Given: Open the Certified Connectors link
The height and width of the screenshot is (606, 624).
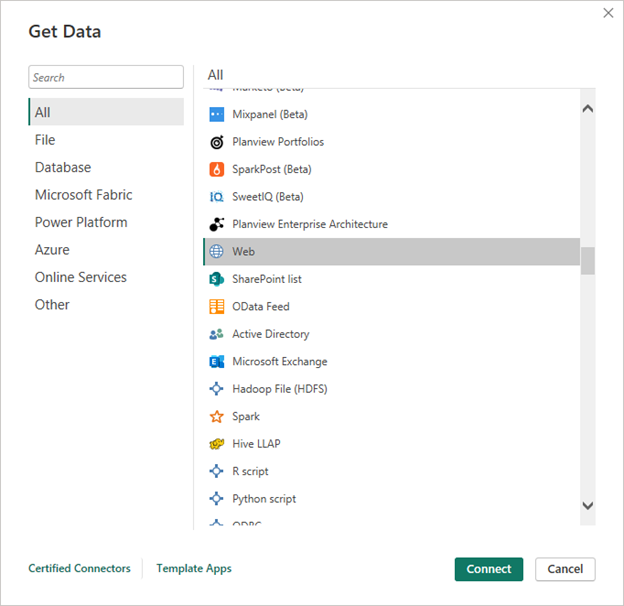Looking at the screenshot, I should point(79,568).
